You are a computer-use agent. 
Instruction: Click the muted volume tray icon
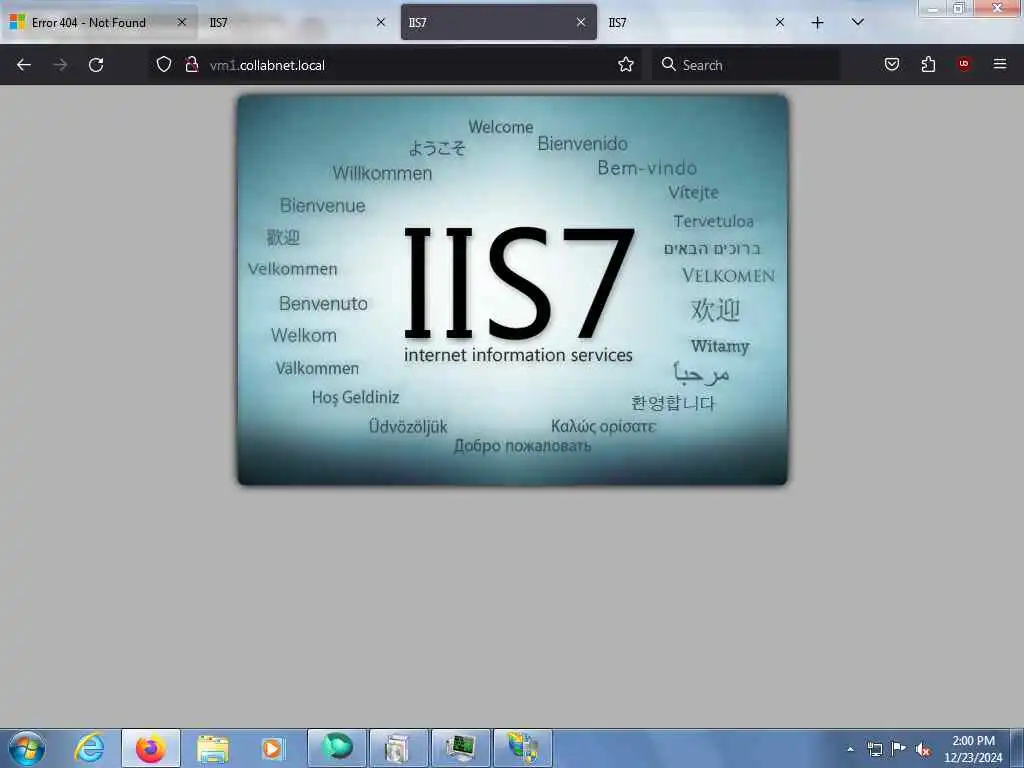(x=923, y=749)
